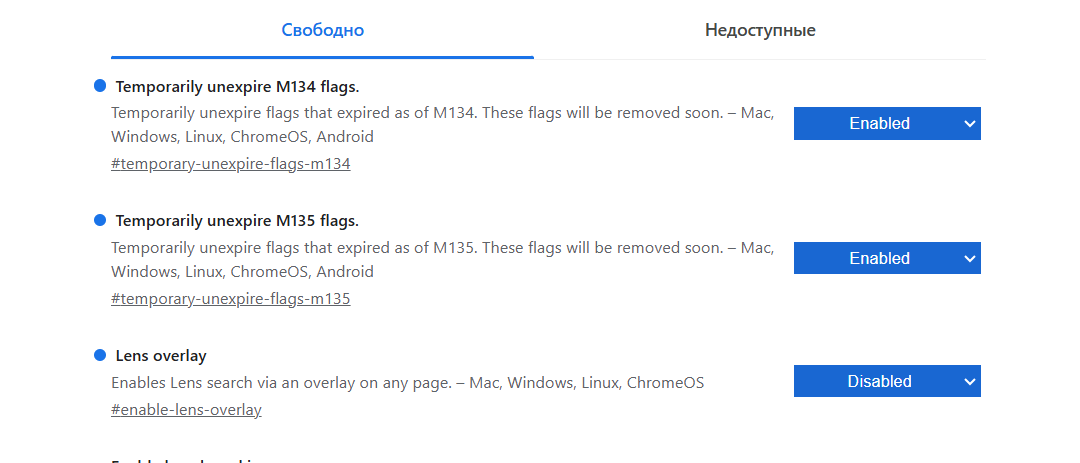Follow the #temporary-unexpire-flags-m134 link
Screen dimensions: 1080x463
(230, 164)
